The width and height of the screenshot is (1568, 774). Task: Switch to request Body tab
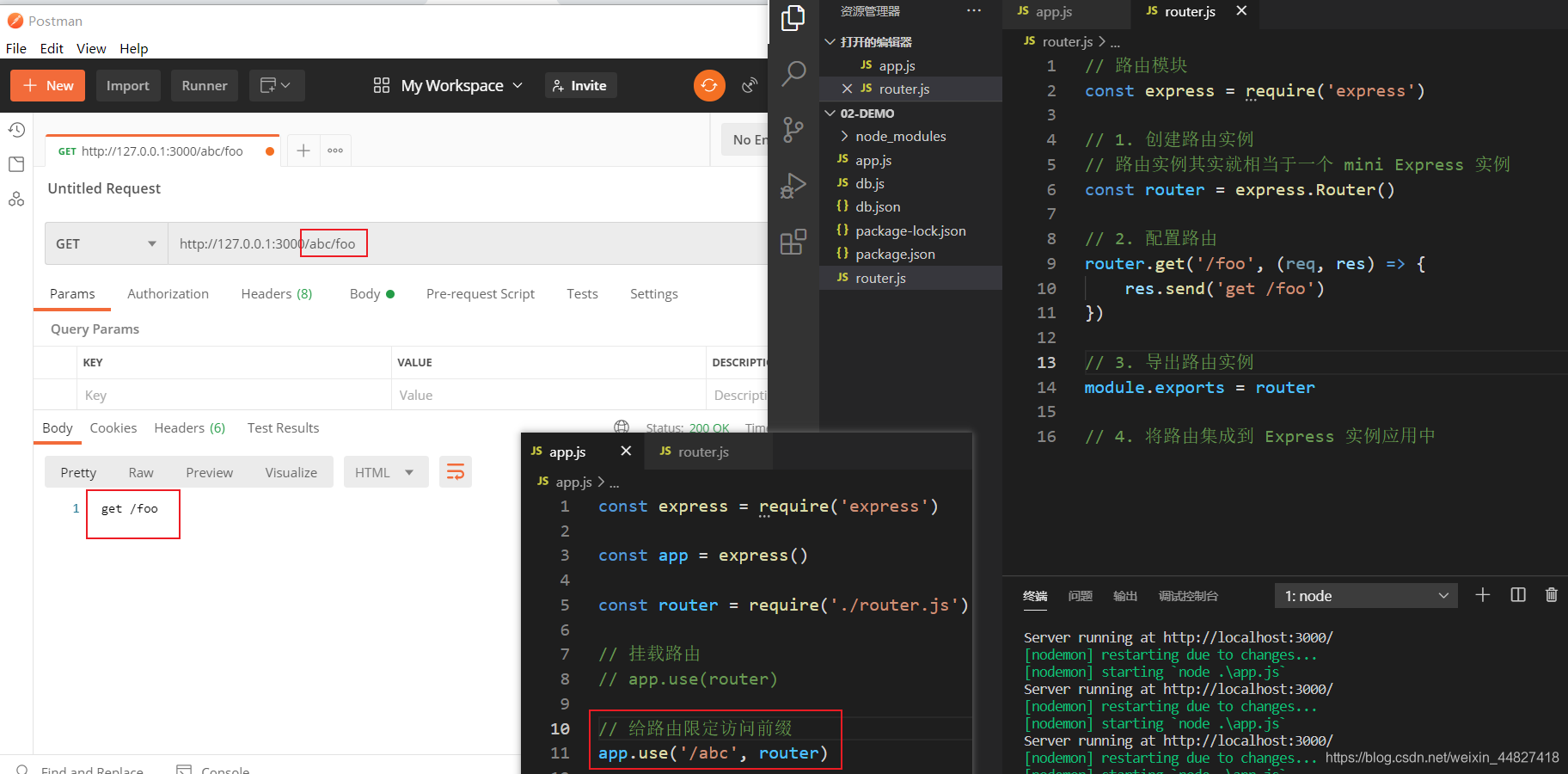(x=371, y=293)
